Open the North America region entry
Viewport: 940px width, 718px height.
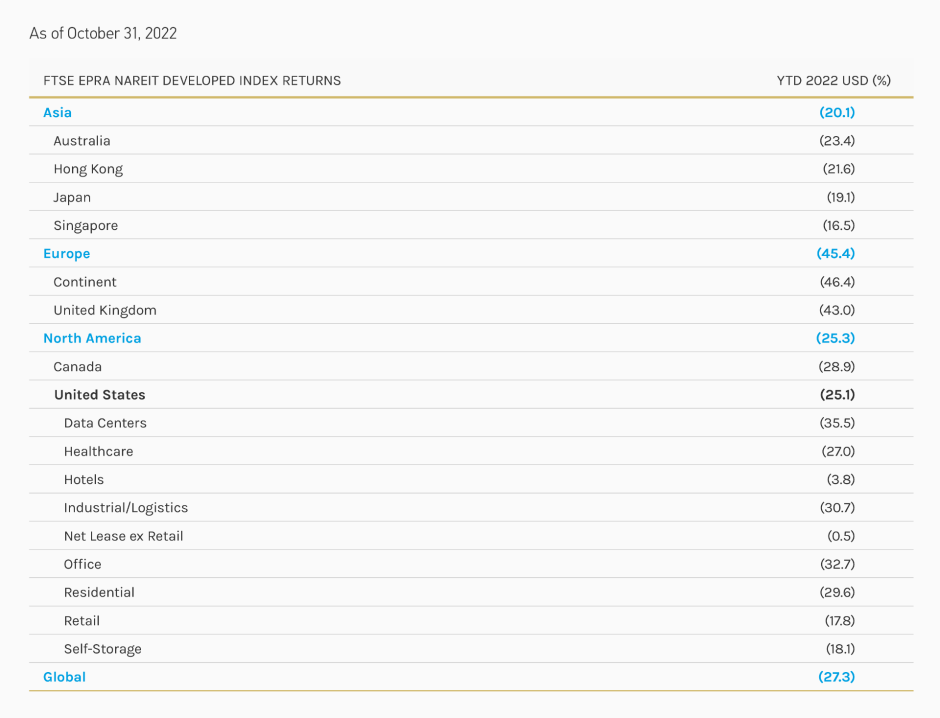click(92, 338)
